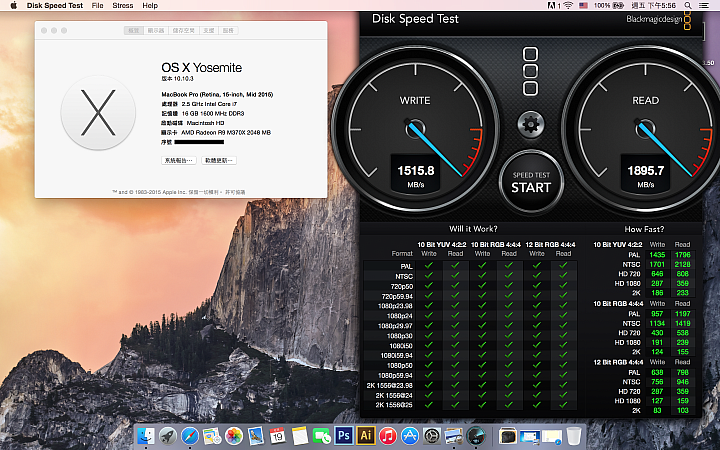The width and height of the screenshot is (720, 450).
Task: Click the 946 NTSC read value
Action: tap(682, 382)
